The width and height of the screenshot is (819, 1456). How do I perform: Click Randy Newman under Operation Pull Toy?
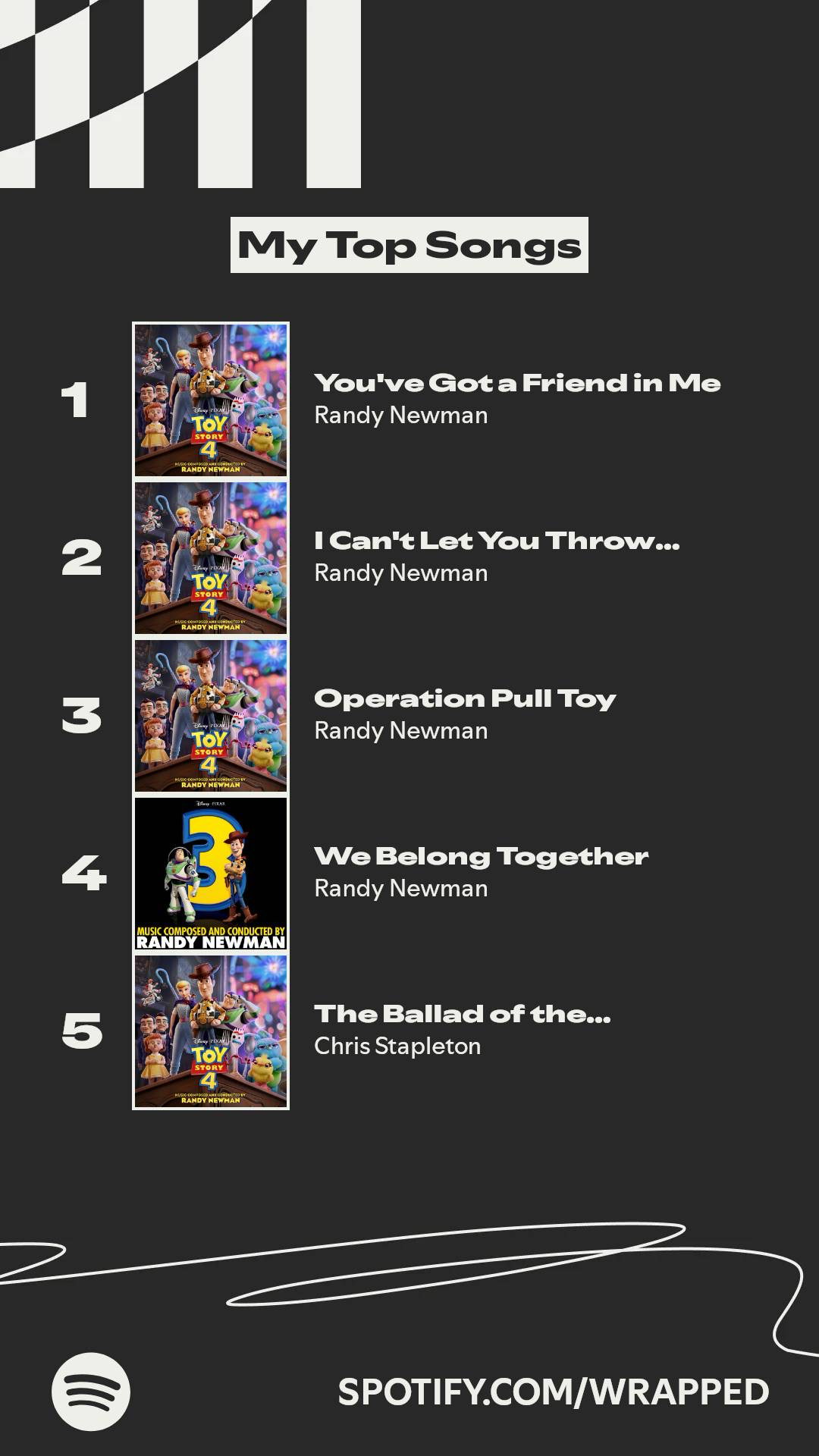400,730
